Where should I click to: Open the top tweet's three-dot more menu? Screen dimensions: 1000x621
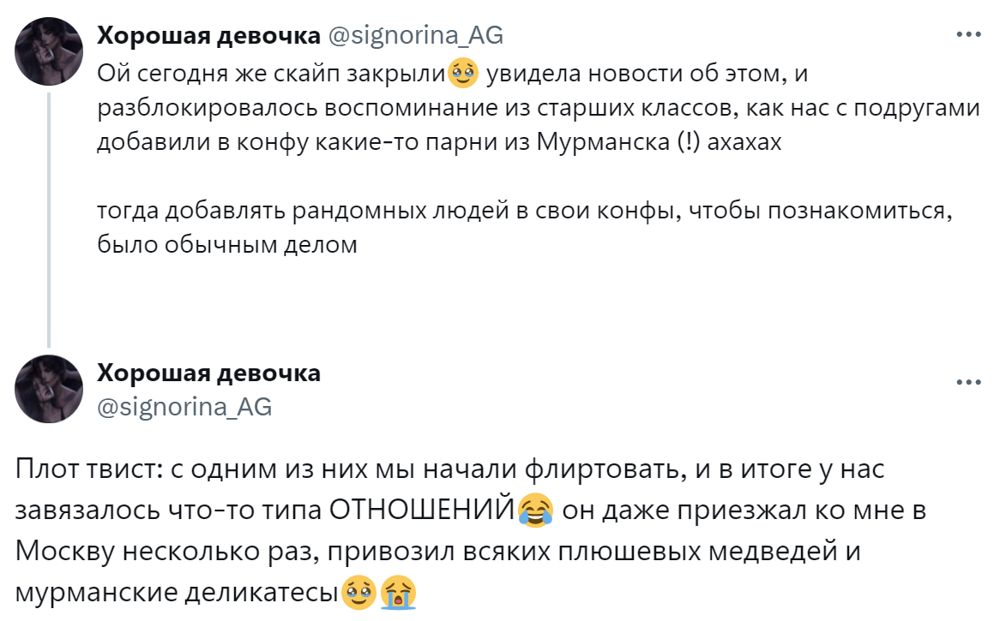(x=968, y=33)
